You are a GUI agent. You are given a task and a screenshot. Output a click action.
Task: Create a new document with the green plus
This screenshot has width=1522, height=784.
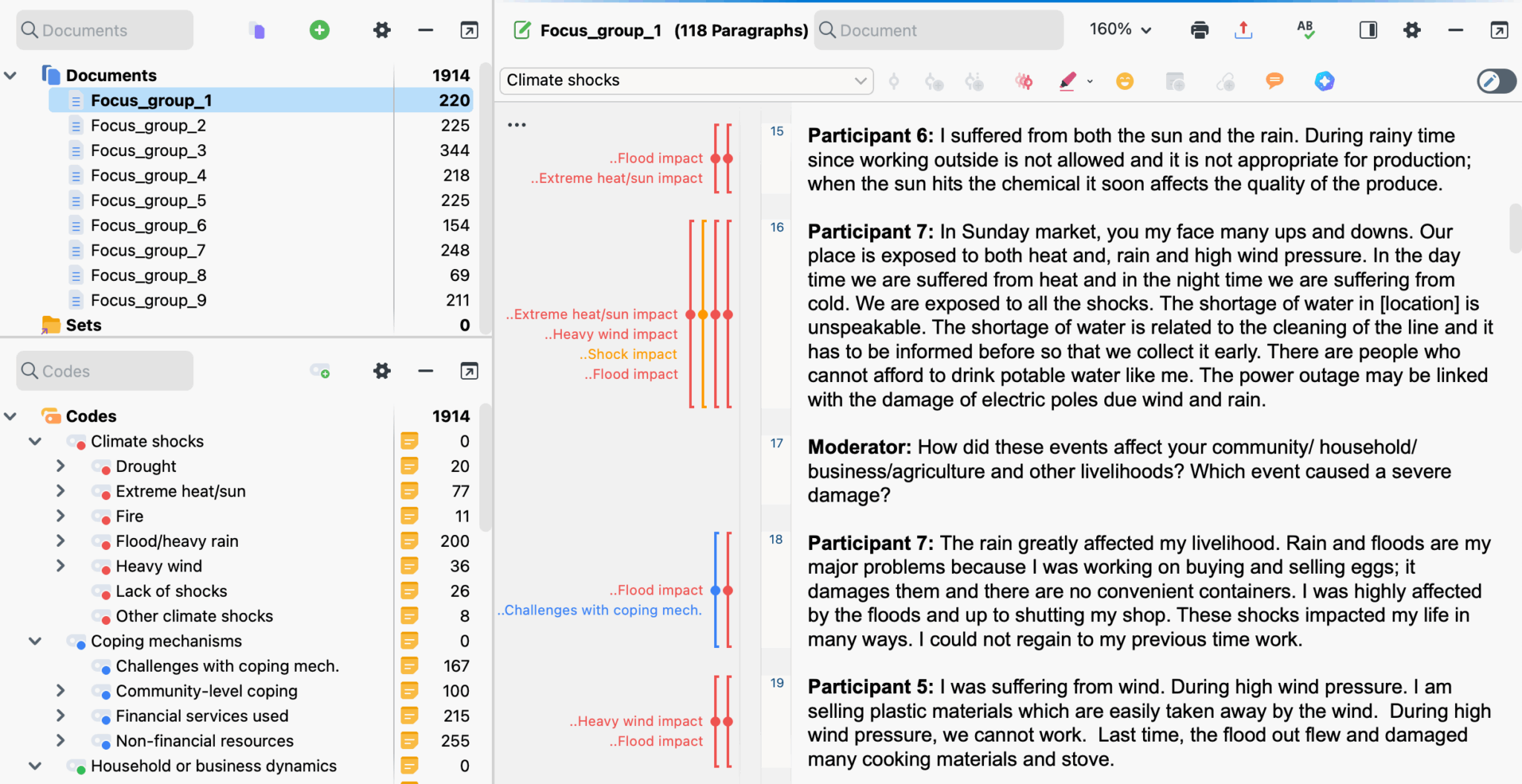319,30
